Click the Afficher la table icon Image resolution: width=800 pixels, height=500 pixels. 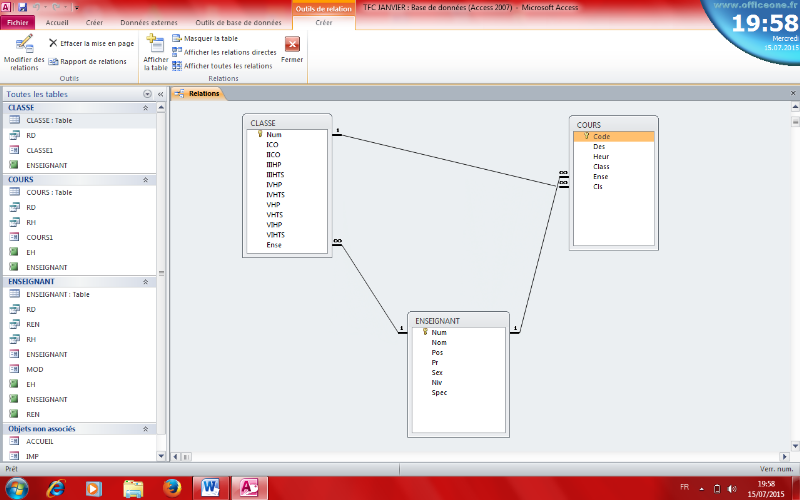pyautogui.click(x=155, y=44)
